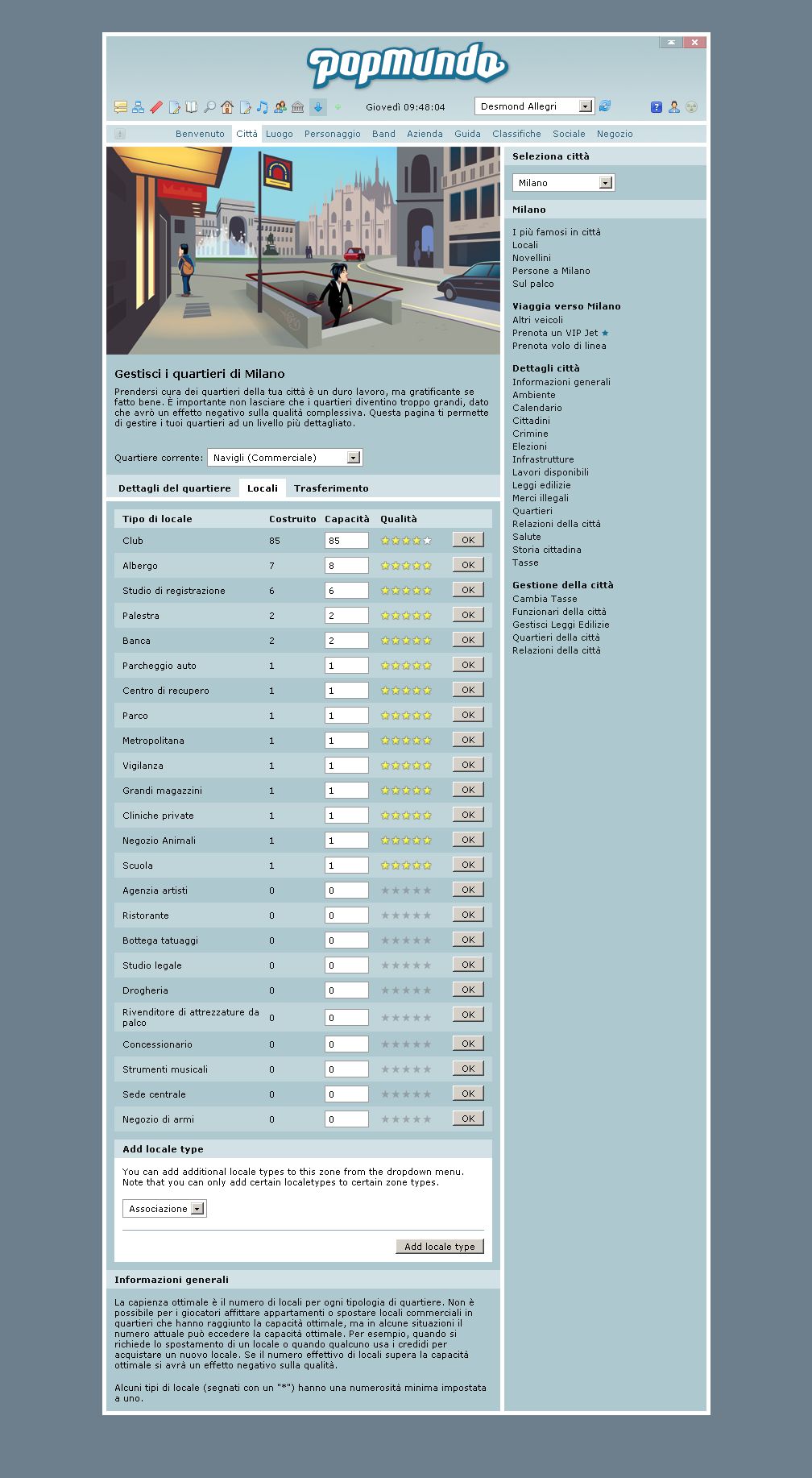Click the Sede centrale capacity field
This screenshot has width=812, height=1478.
(x=346, y=1094)
